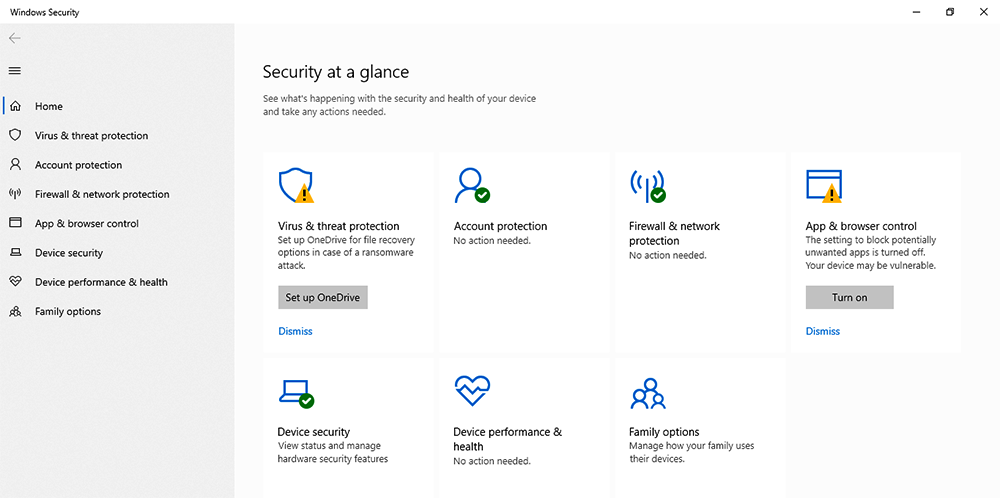Click text 'Manage how your family uses their devices.'
This screenshot has width=1000, height=498.
(691, 452)
